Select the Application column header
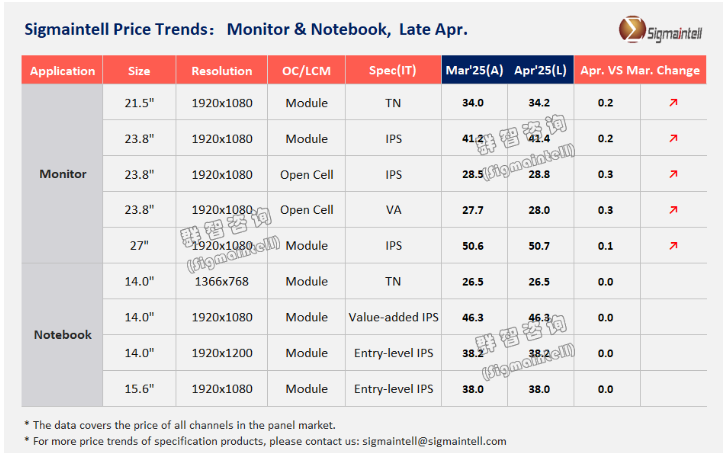This screenshot has height=453, width=723. click(x=62, y=71)
